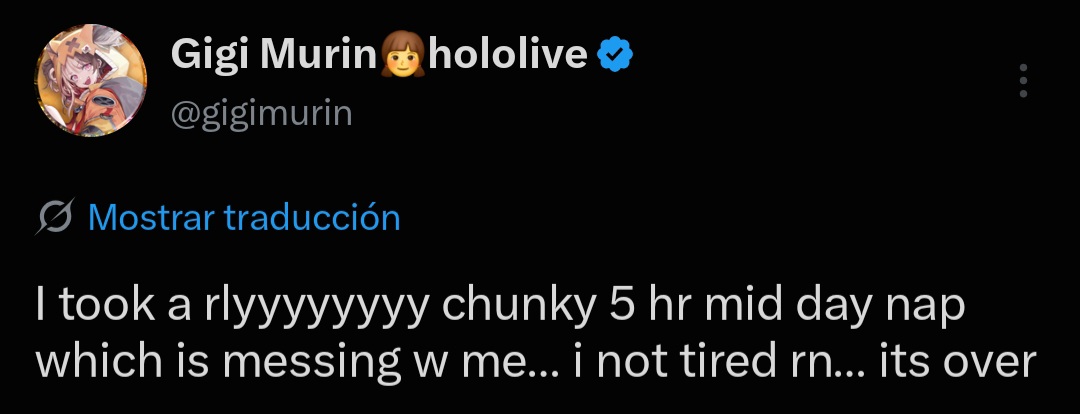The image size is (1080, 414).
Task: Open the @gigimurin handle profile
Action: pos(262,113)
